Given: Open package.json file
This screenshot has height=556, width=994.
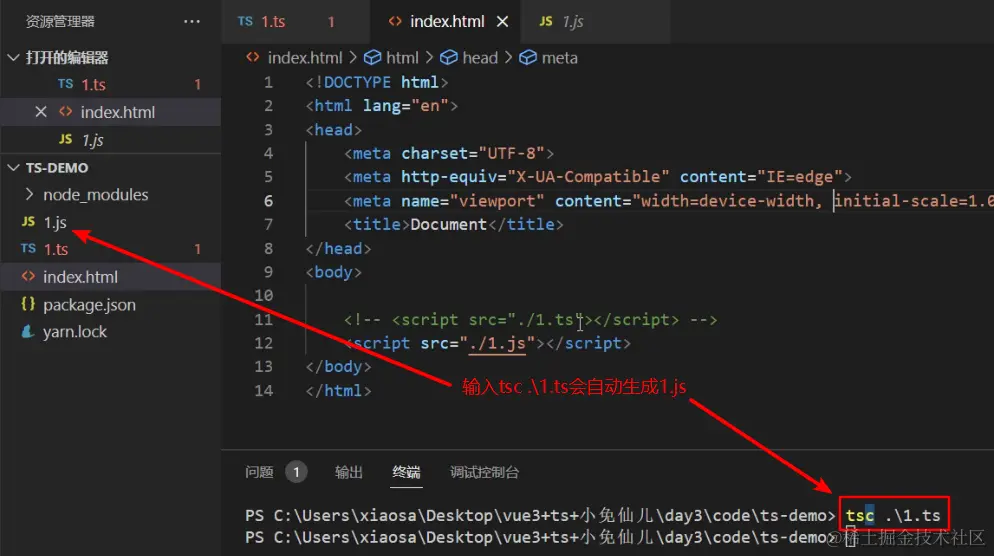Looking at the screenshot, I should coord(110,305).
